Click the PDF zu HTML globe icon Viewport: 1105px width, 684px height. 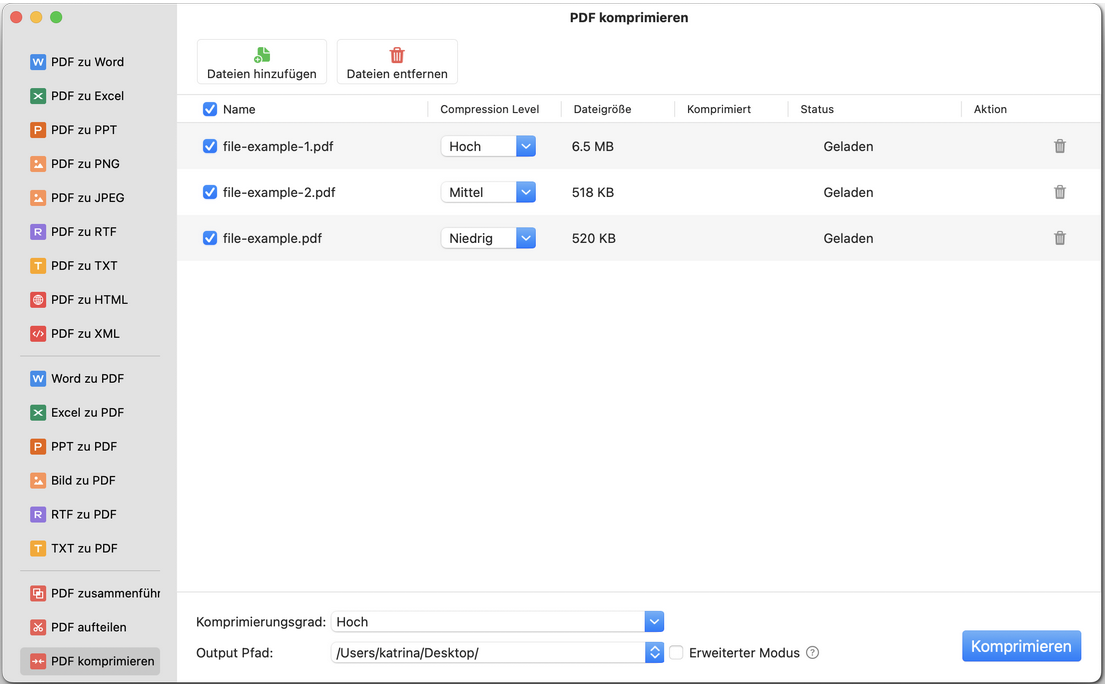[38, 300]
